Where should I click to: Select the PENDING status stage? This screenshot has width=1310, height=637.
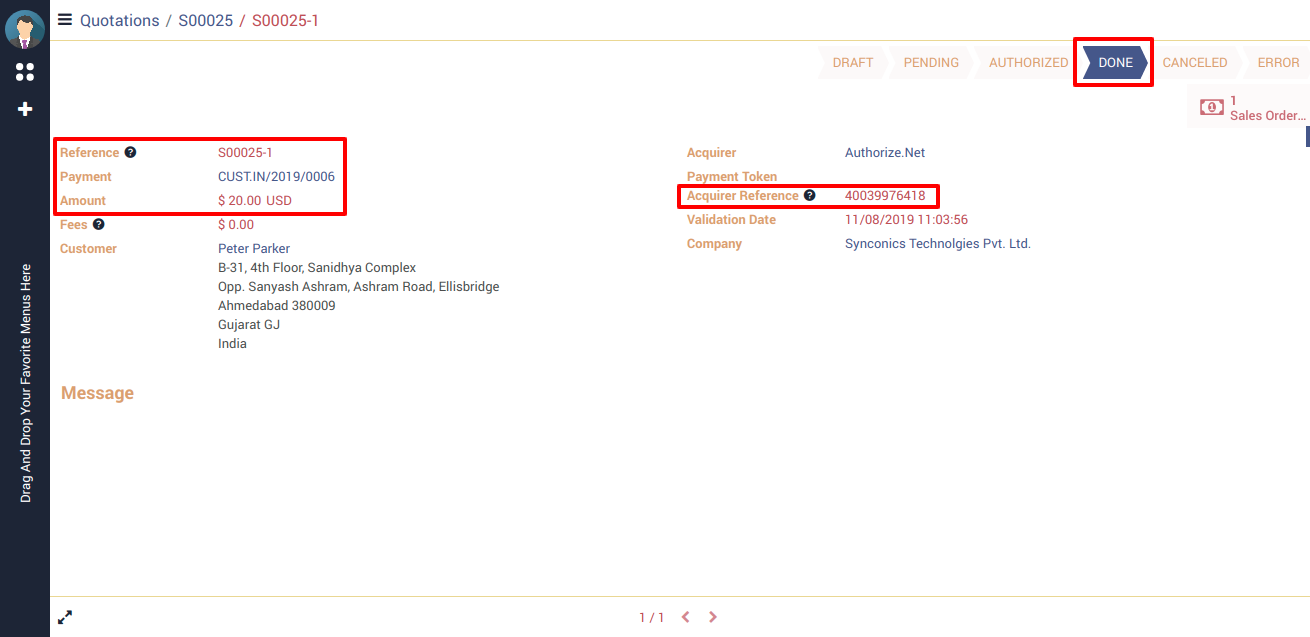[931, 62]
